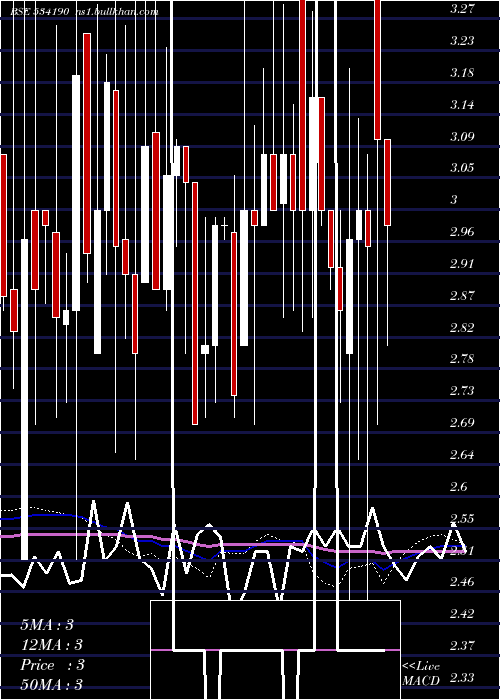Select the Price : 3 legend entry
500x700 pixels.
pyautogui.click(x=52, y=665)
